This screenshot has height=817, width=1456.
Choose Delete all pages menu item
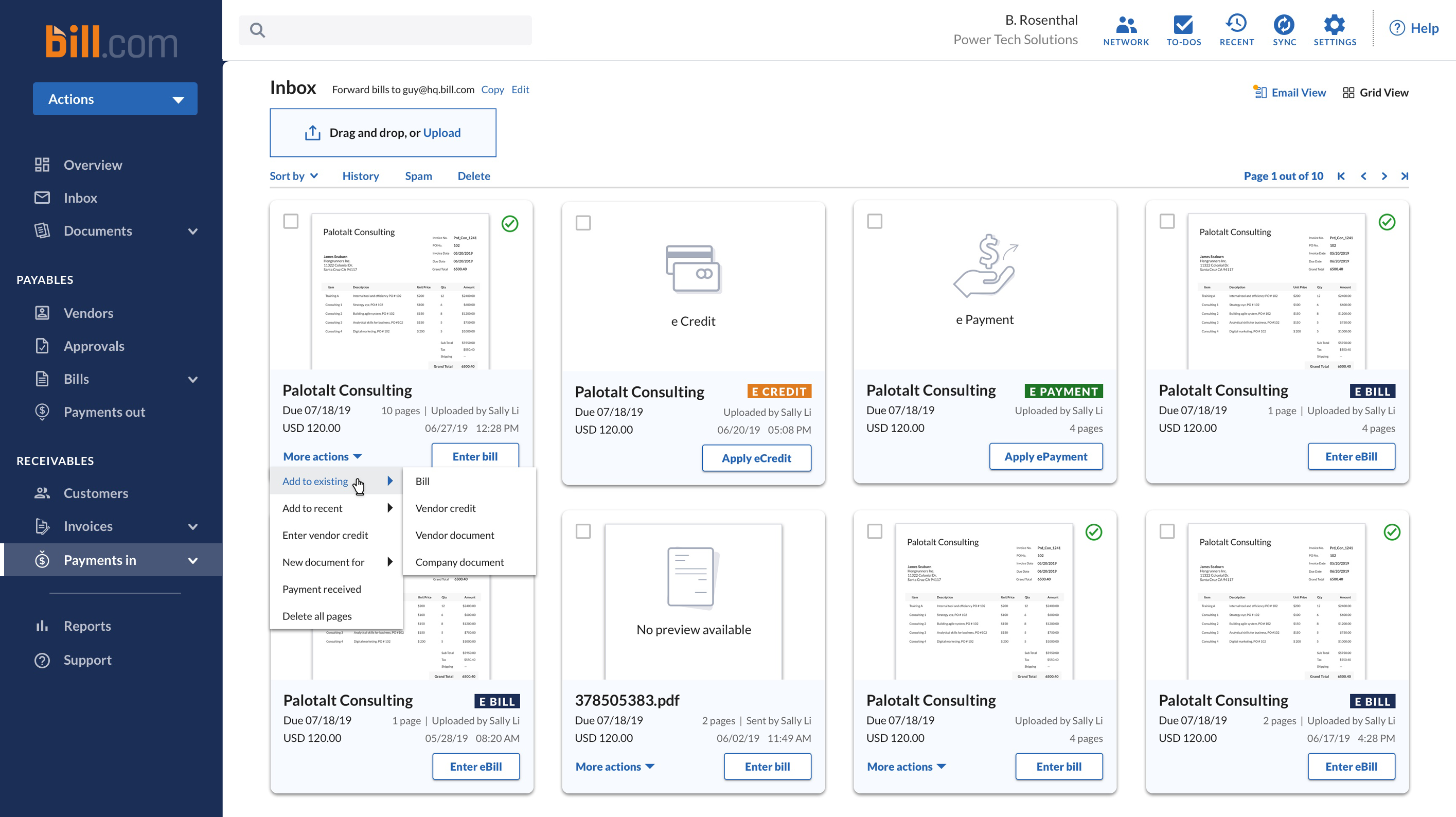(x=336, y=616)
